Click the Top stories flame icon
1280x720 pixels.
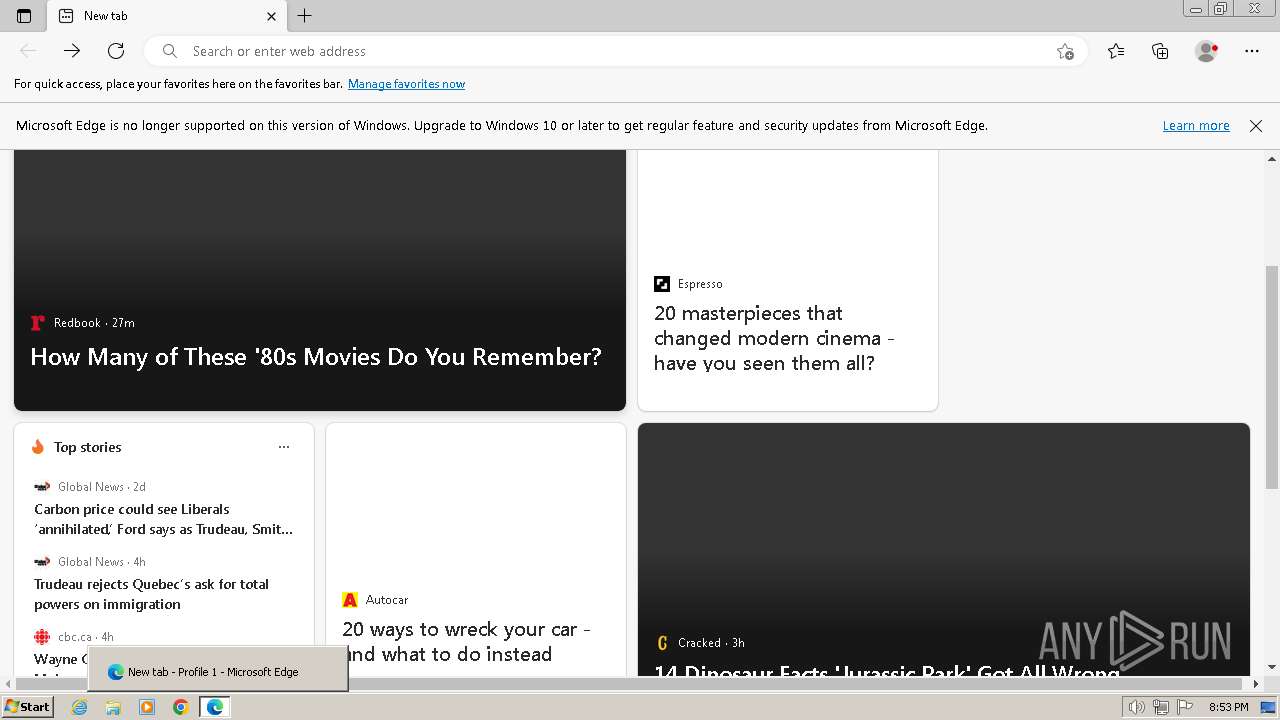click(x=38, y=447)
